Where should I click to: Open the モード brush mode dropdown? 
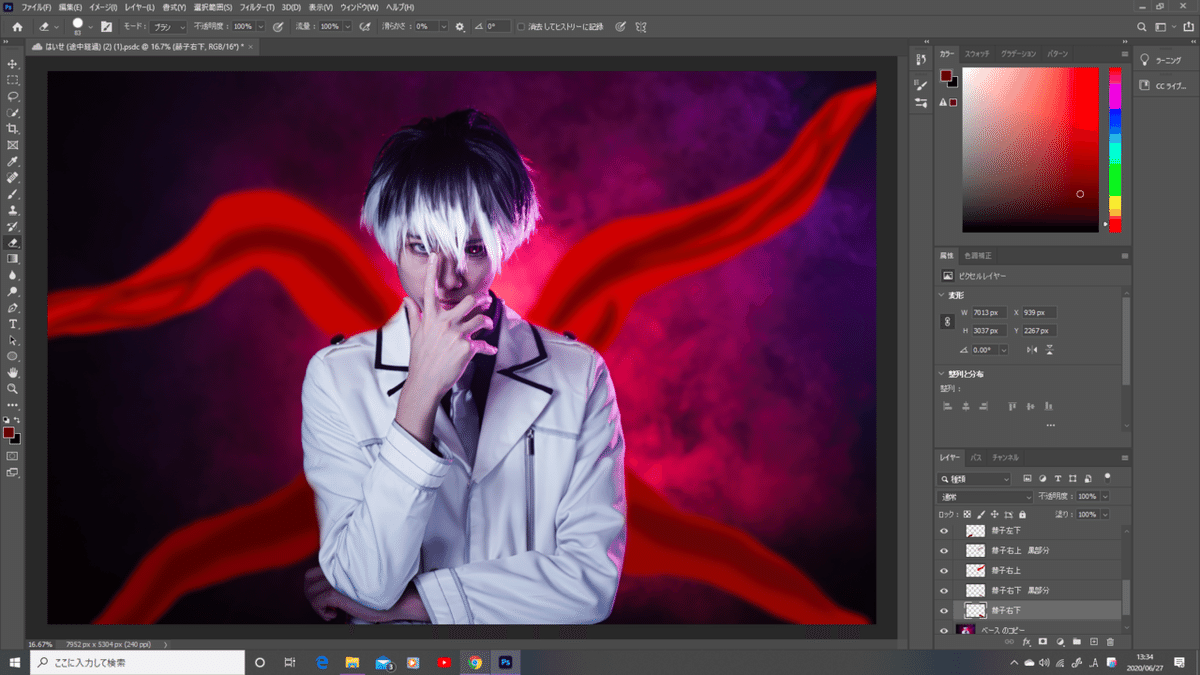pos(168,26)
